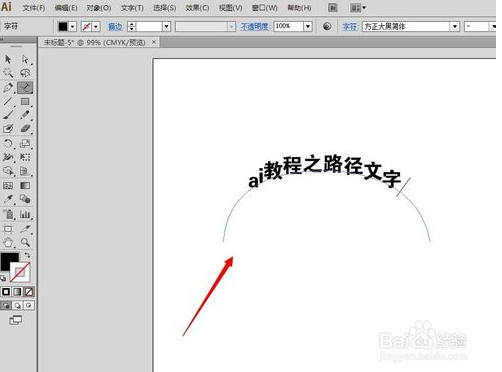502x372 pixels.
Task: Open the font family dropdown for 方正大黑简体
Action: click(x=455, y=26)
